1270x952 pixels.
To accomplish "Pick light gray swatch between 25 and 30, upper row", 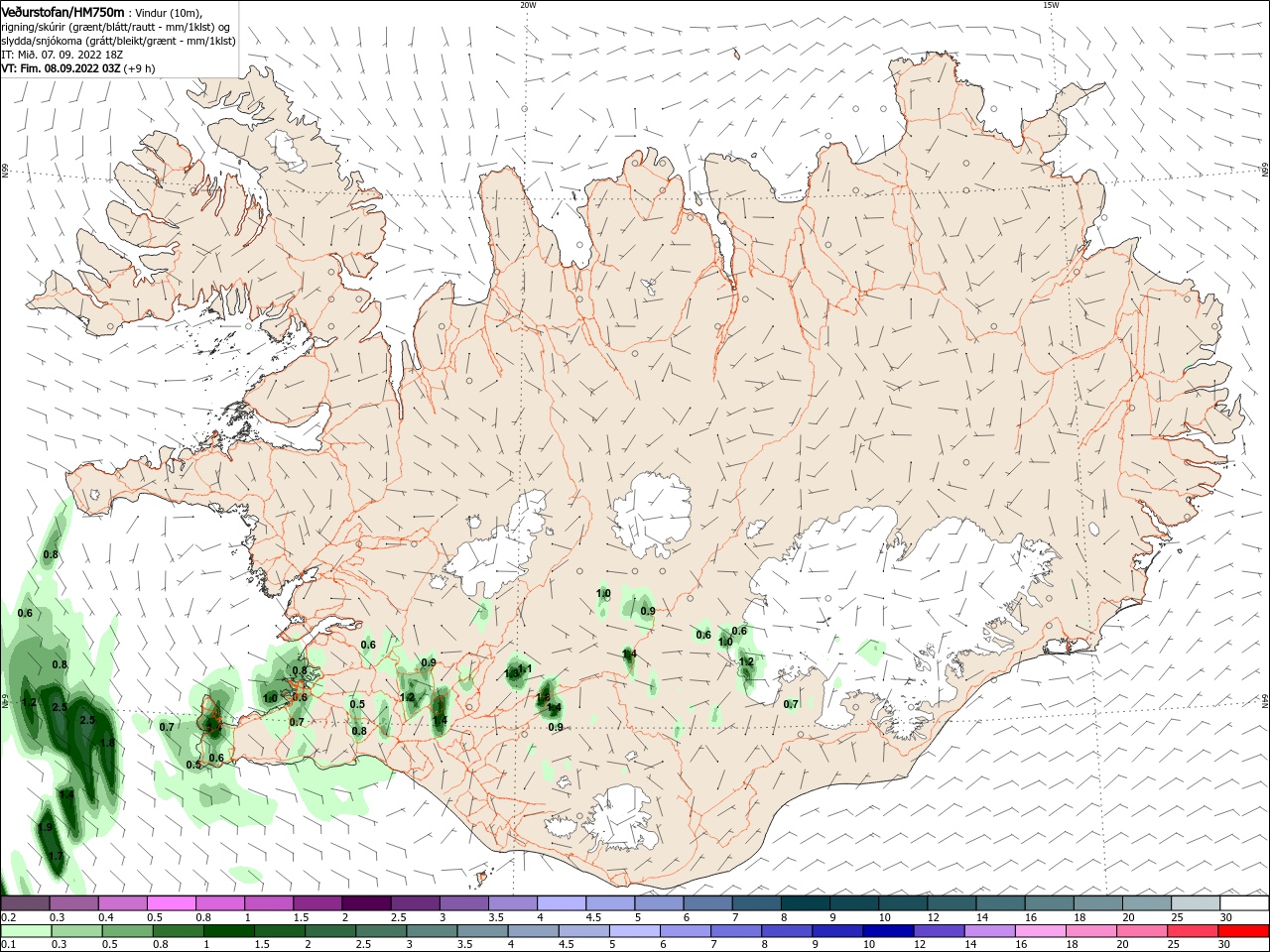I will tap(1196, 903).
